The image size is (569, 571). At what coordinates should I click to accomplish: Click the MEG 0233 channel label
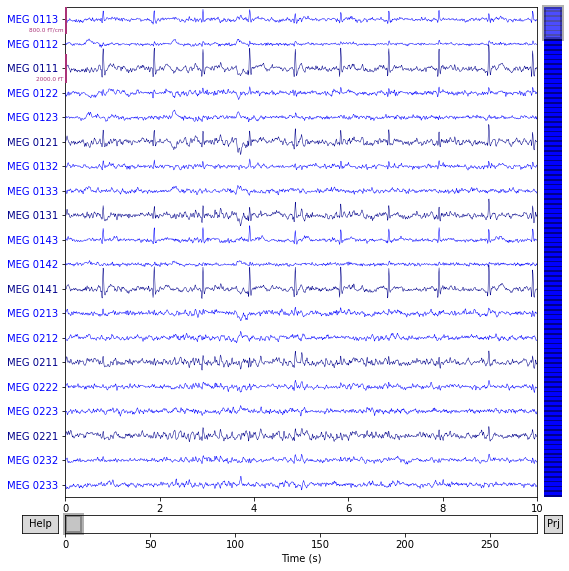pyautogui.click(x=32, y=485)
